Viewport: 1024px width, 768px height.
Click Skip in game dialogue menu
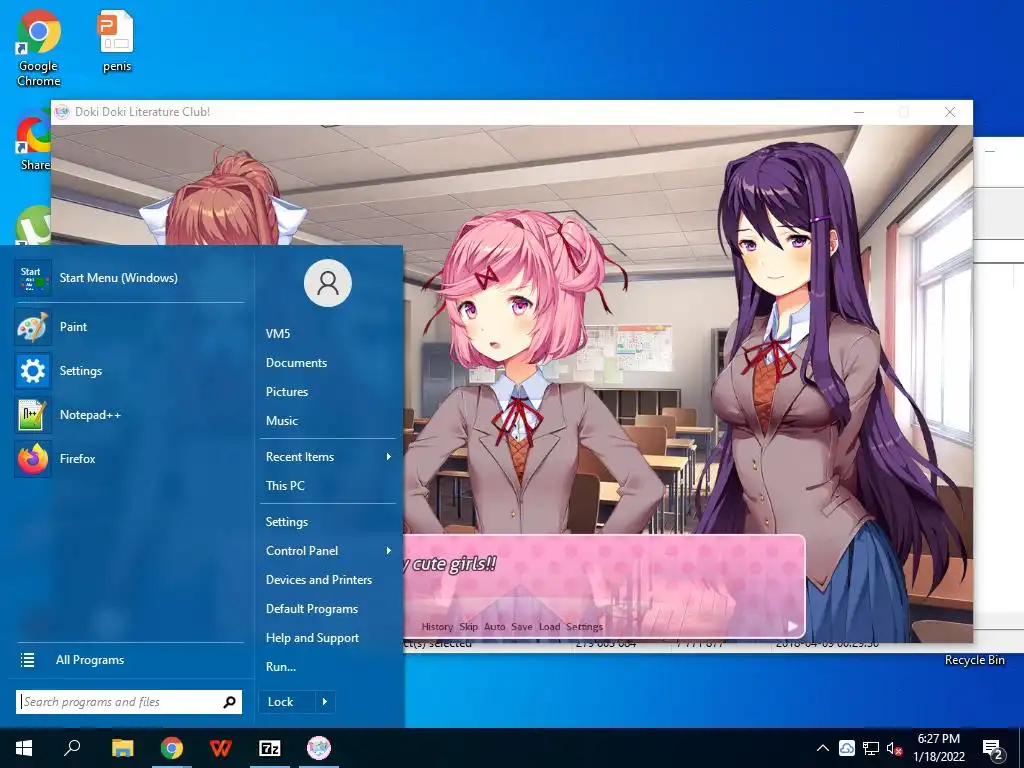468,626
